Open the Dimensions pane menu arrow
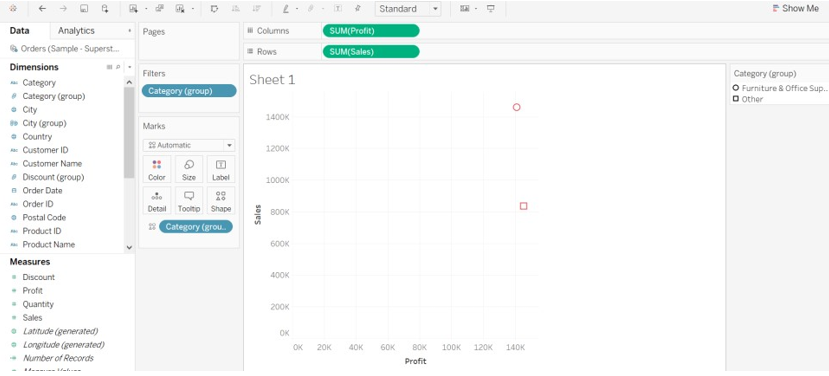Viewport: 829px width, 376px height. tap(130, 67)
